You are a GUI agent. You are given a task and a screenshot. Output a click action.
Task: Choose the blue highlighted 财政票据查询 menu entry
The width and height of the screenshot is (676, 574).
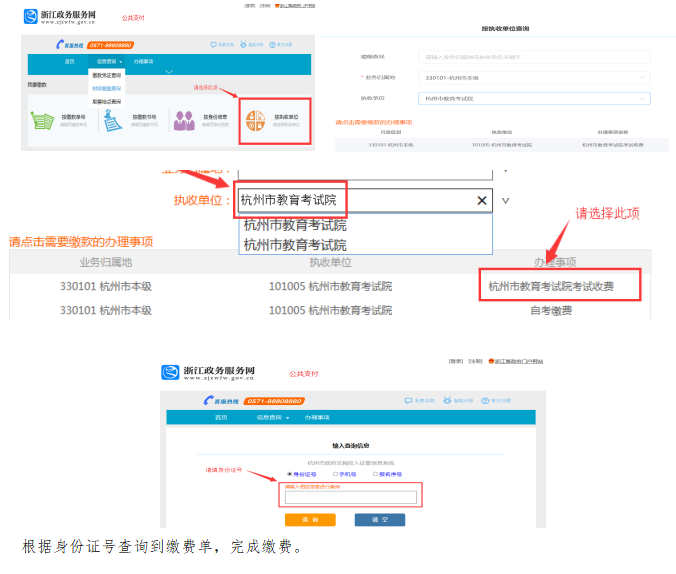[x=106, y=88]
